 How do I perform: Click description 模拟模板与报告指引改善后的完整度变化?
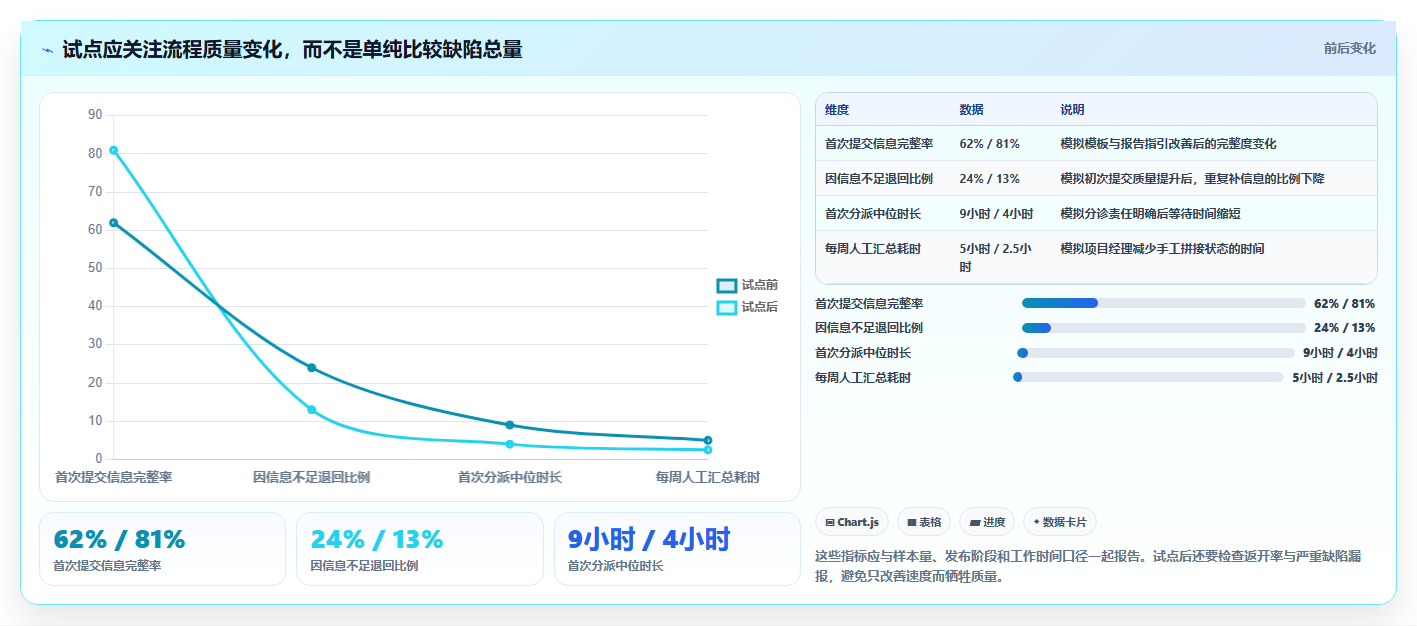point(1168,144)
